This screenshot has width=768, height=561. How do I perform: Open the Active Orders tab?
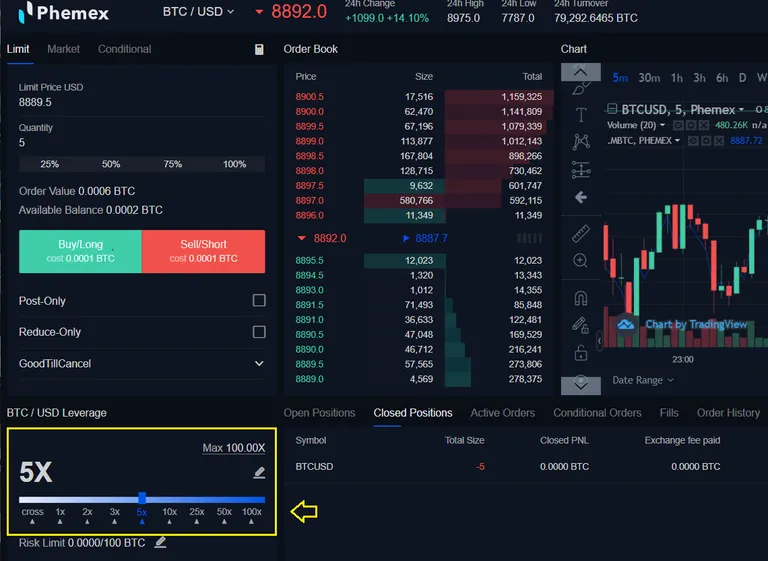[503, 413]
